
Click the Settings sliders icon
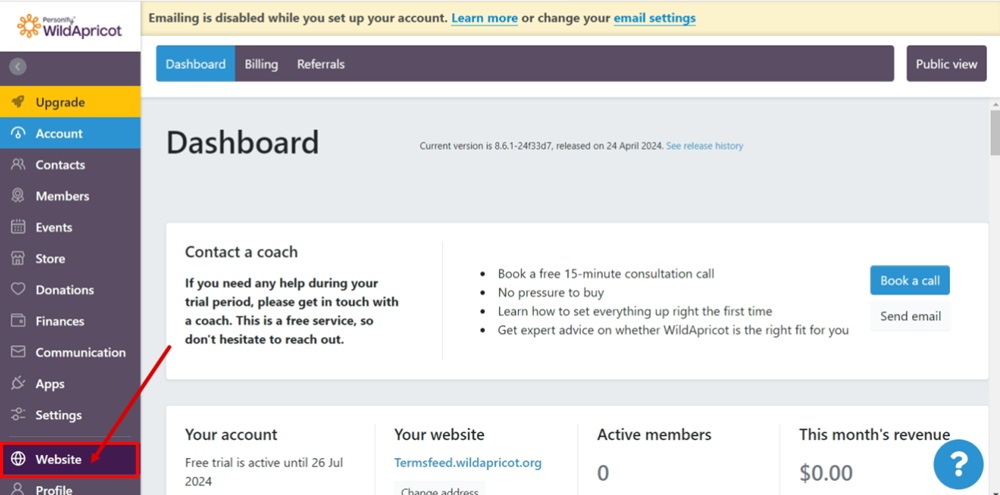tap(18, 415)
